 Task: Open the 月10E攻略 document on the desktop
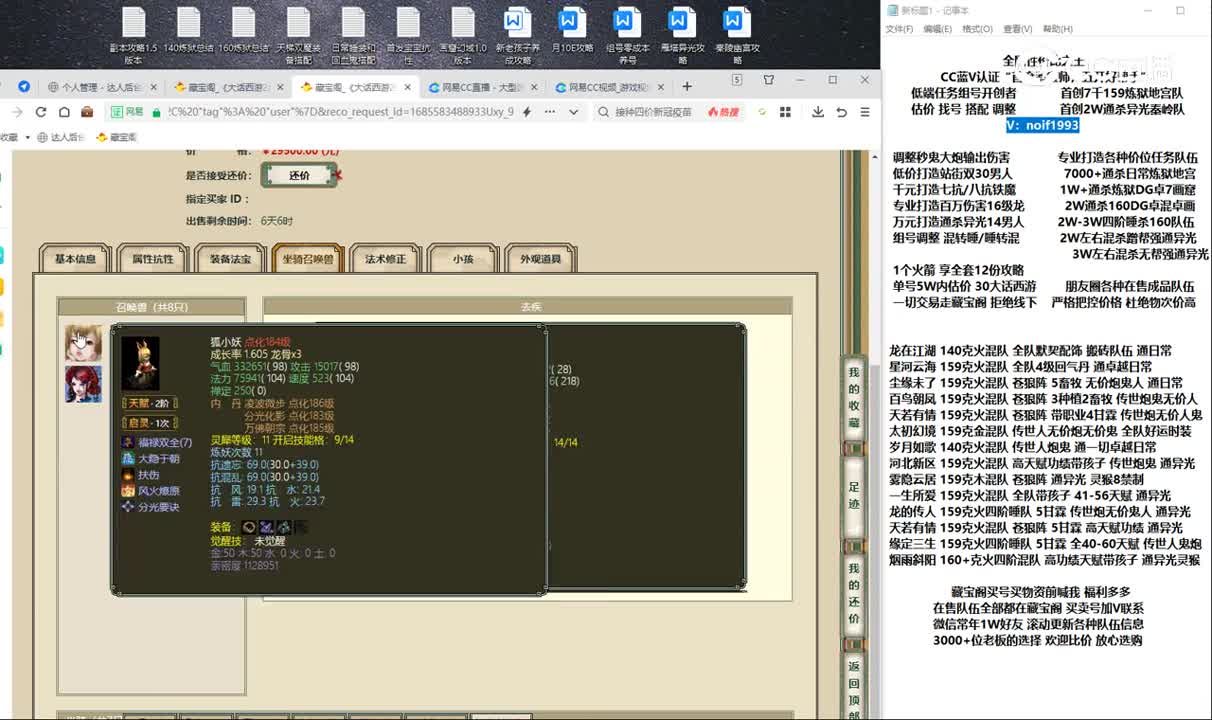click(x=571, y=35)
